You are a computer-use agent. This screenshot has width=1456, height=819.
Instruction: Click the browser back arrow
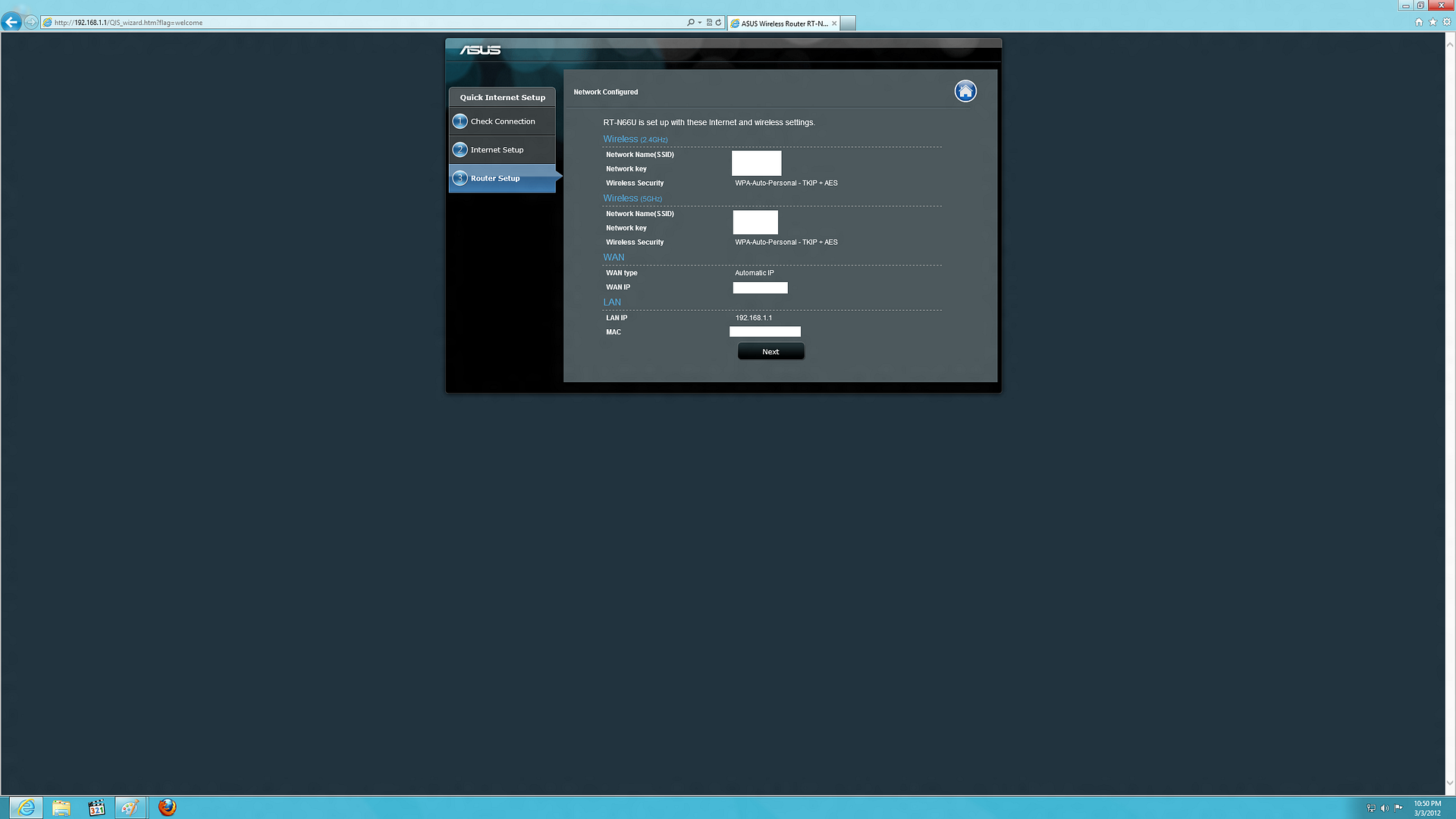click(11, 22)
